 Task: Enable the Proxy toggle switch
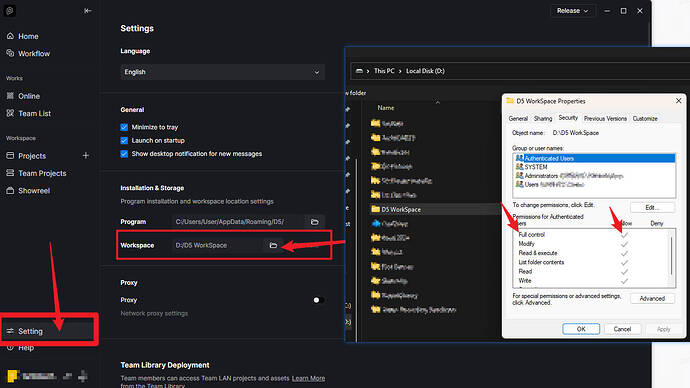319,300
